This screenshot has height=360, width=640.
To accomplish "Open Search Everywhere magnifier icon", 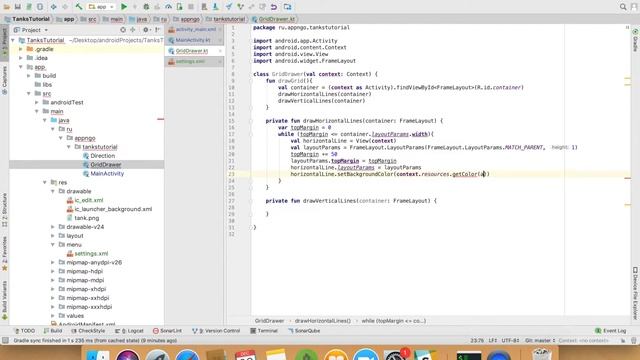I will point(623,7).
